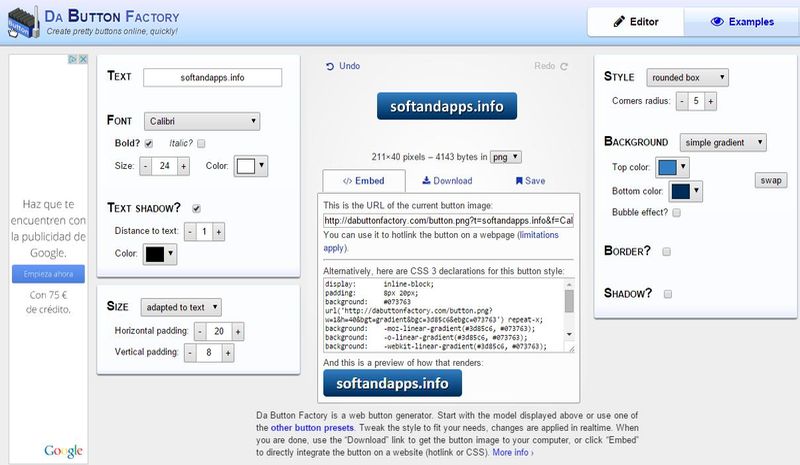Open the Top color picker
The height and width of the screenshot is (465, 800).
click(672, 167)
